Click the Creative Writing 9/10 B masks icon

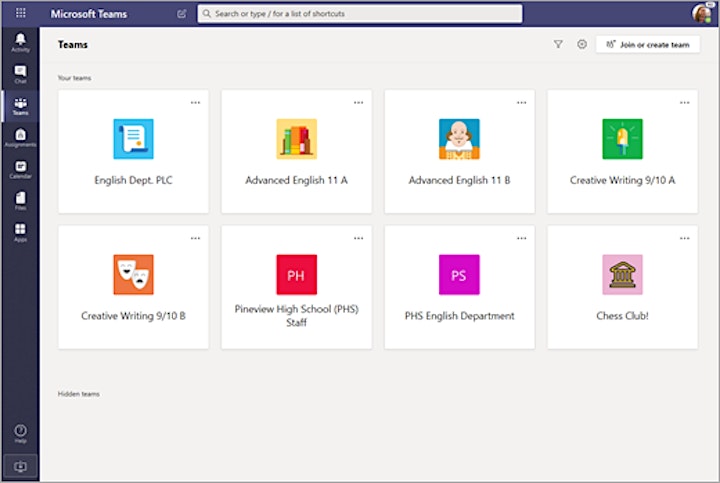pyautogui.click(x=133, y=274)
